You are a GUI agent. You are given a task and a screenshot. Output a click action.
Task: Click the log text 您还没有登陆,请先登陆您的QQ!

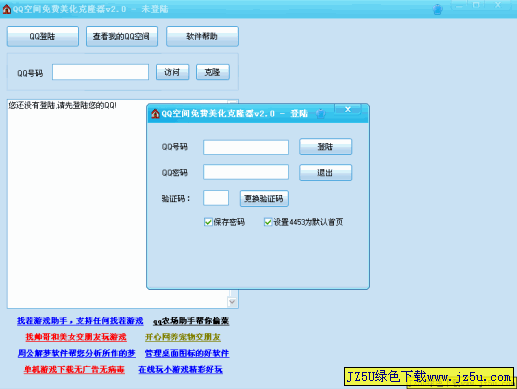[62, 105]
